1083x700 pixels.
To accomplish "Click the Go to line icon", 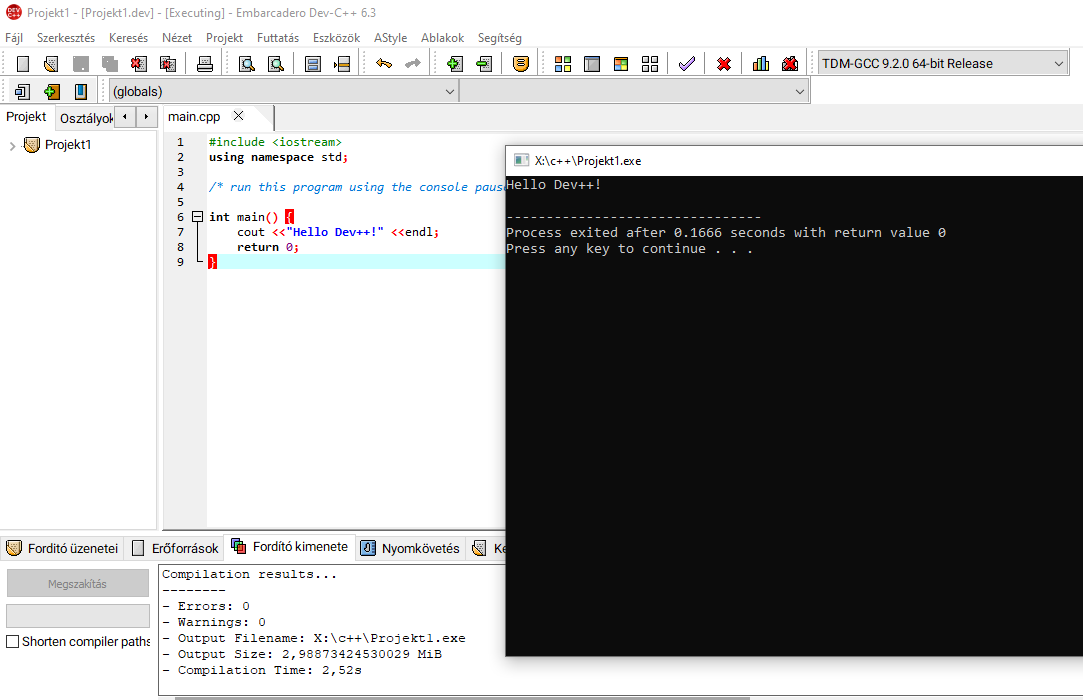I will pos(342,64).
